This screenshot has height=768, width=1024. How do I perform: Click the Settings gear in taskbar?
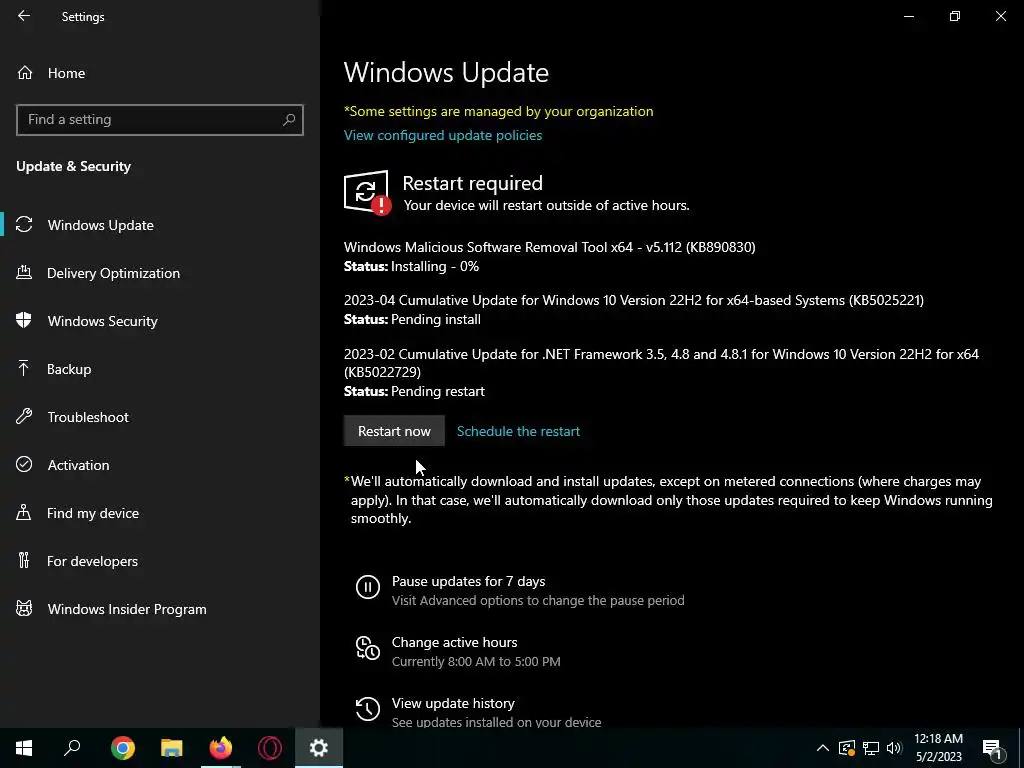click(x=319, y=748)
